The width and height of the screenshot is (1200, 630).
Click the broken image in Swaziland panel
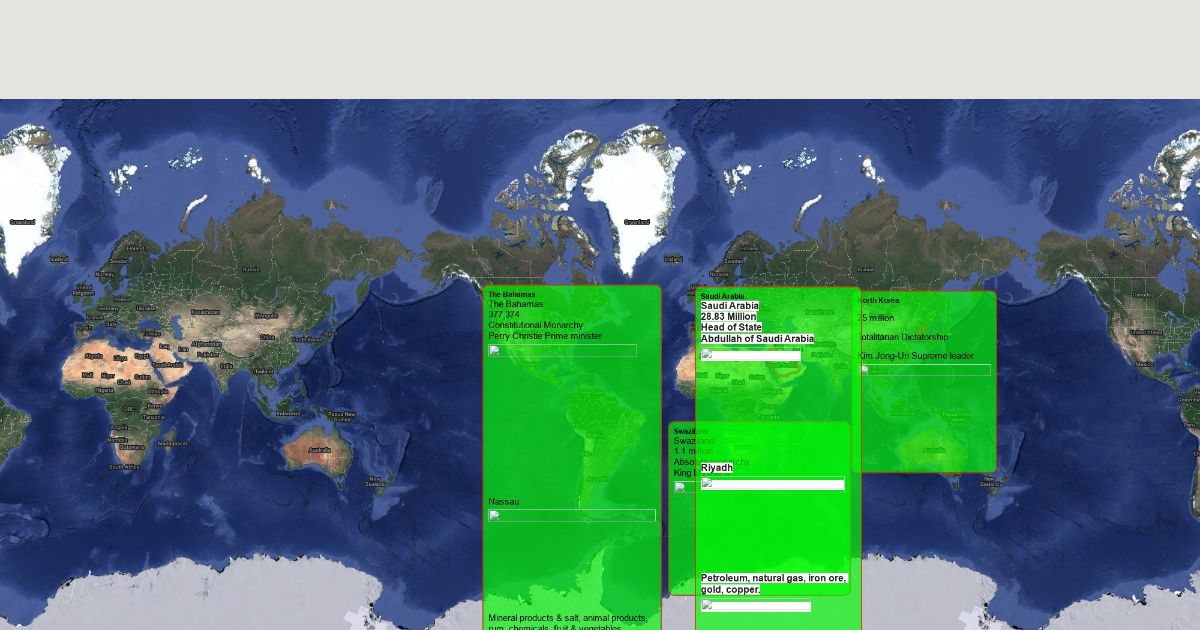pos(681,488)
